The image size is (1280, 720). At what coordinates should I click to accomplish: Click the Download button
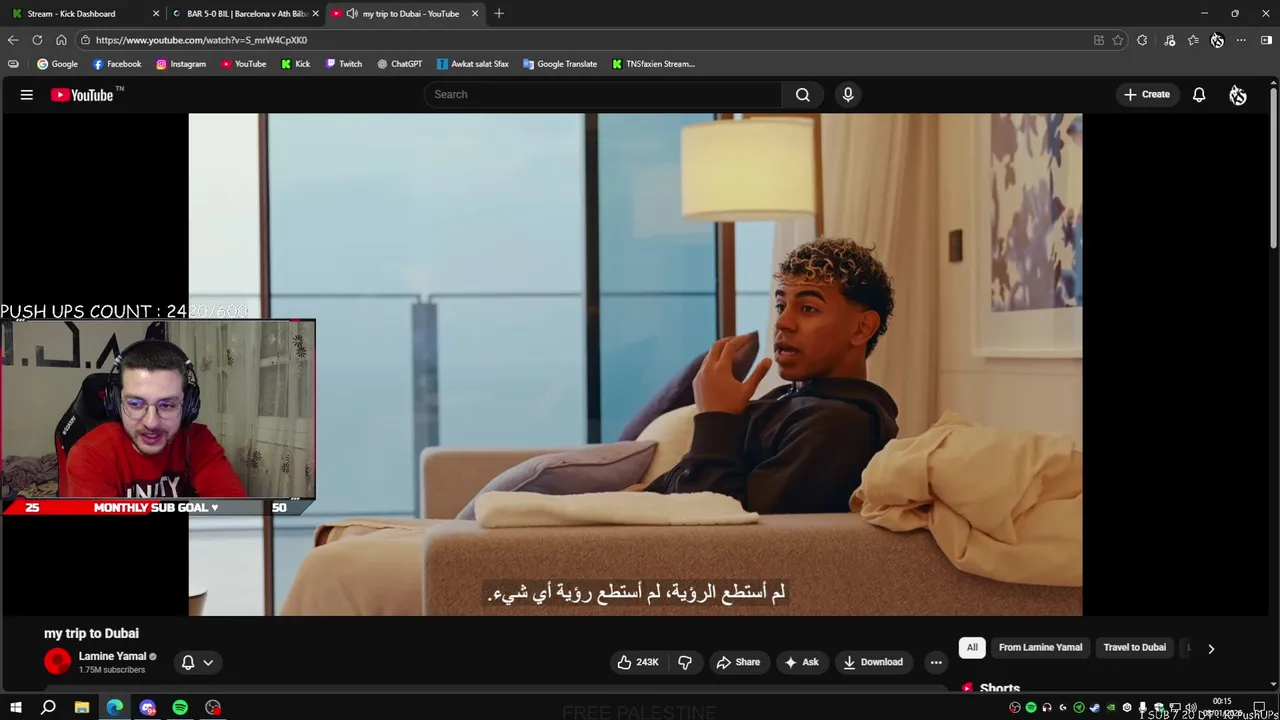[873, 662]
